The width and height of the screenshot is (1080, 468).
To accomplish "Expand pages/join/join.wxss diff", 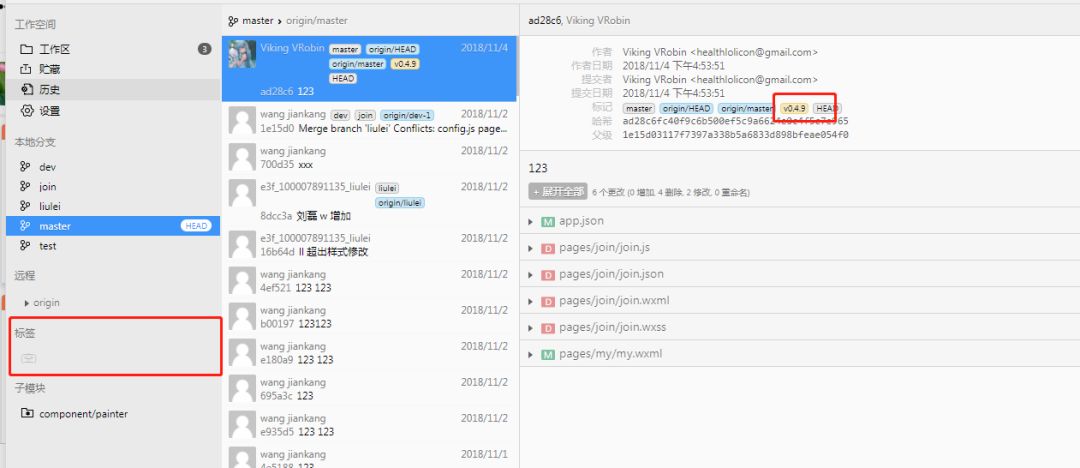I will pos(530,327).
